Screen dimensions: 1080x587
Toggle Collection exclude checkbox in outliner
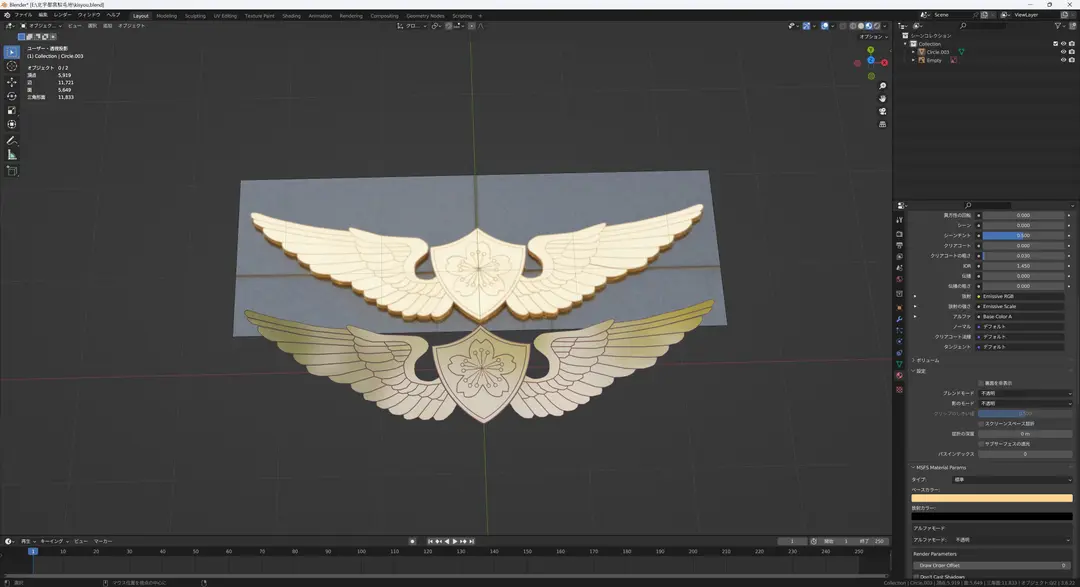(1055, 43)
